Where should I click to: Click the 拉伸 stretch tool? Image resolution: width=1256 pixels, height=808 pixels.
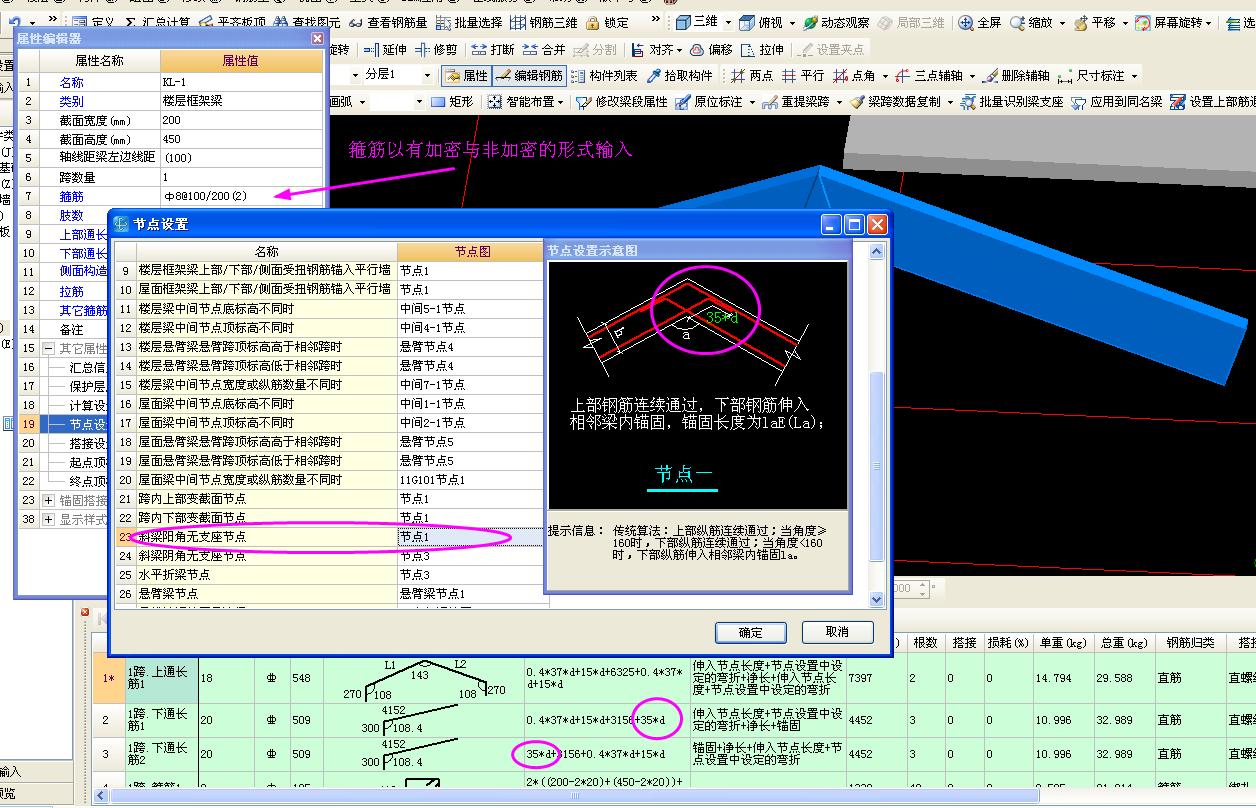tap(762, 49)
